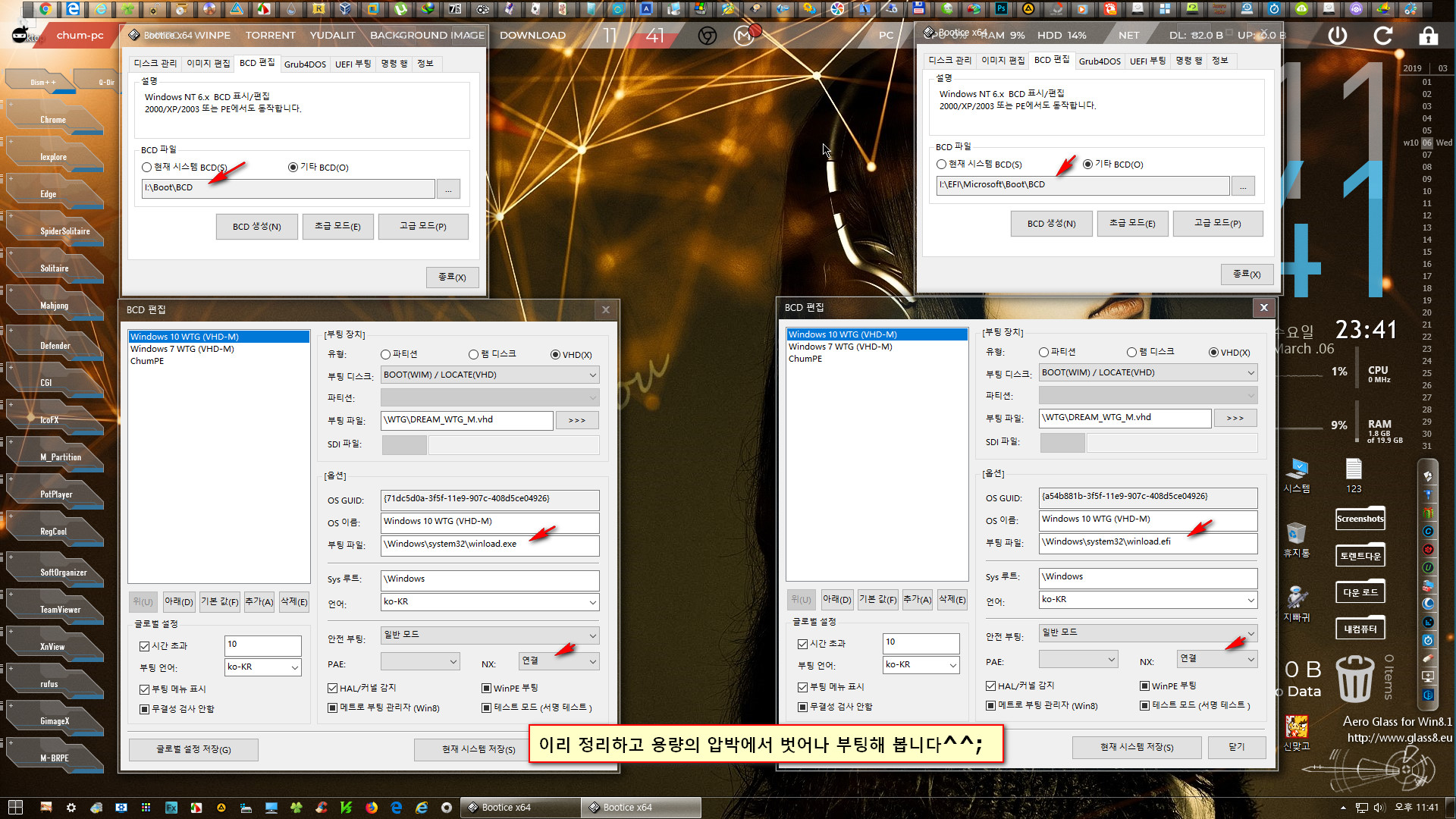Viewport: 1456px width, 819px height.
Task: Click the 7-Zip icon in top icon bar
Action: tap(455, 9)
